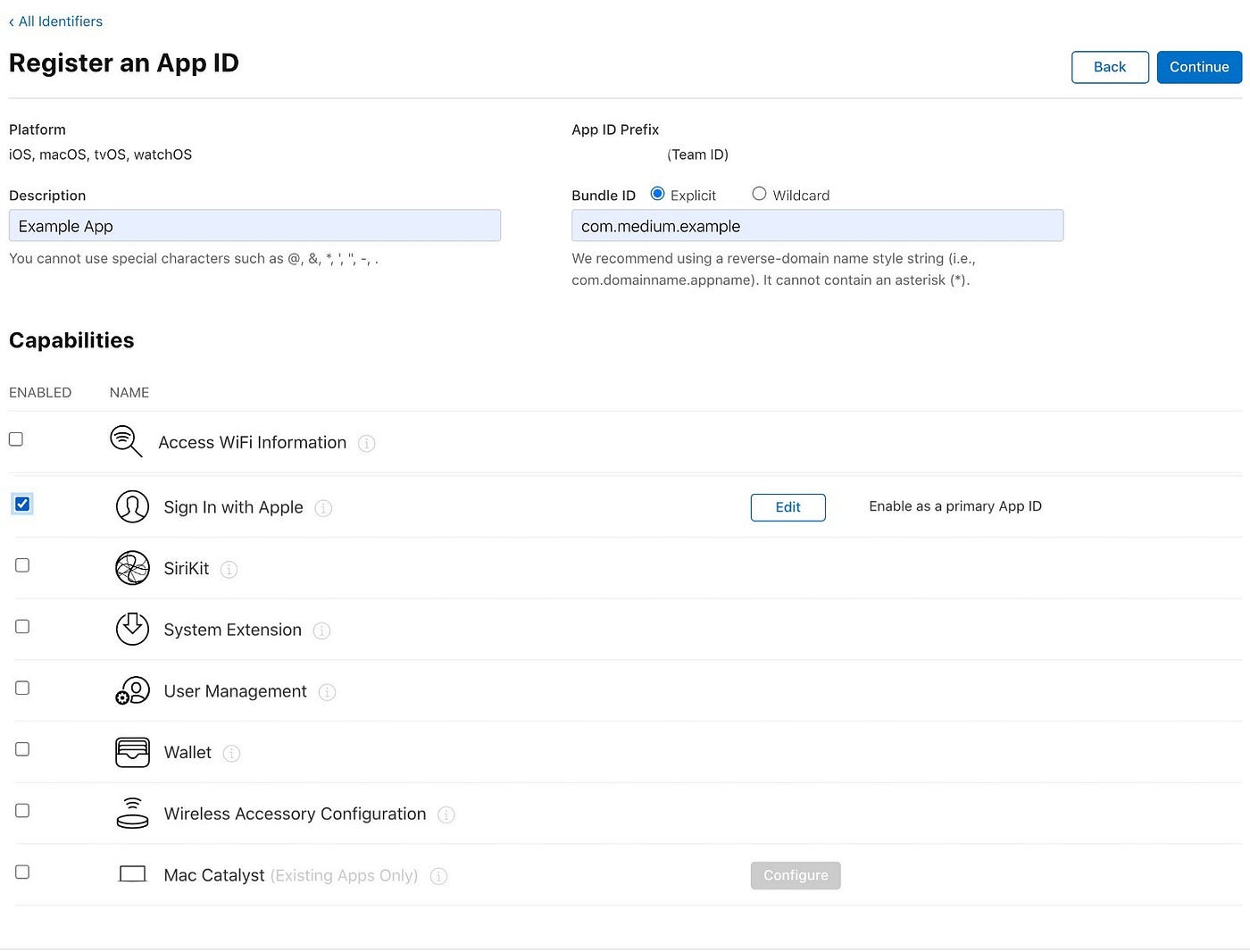The image size is (1250, 952).
Task: Navigate back to All Identifiers
Action: pyautogui.click(x=55, y=21)
